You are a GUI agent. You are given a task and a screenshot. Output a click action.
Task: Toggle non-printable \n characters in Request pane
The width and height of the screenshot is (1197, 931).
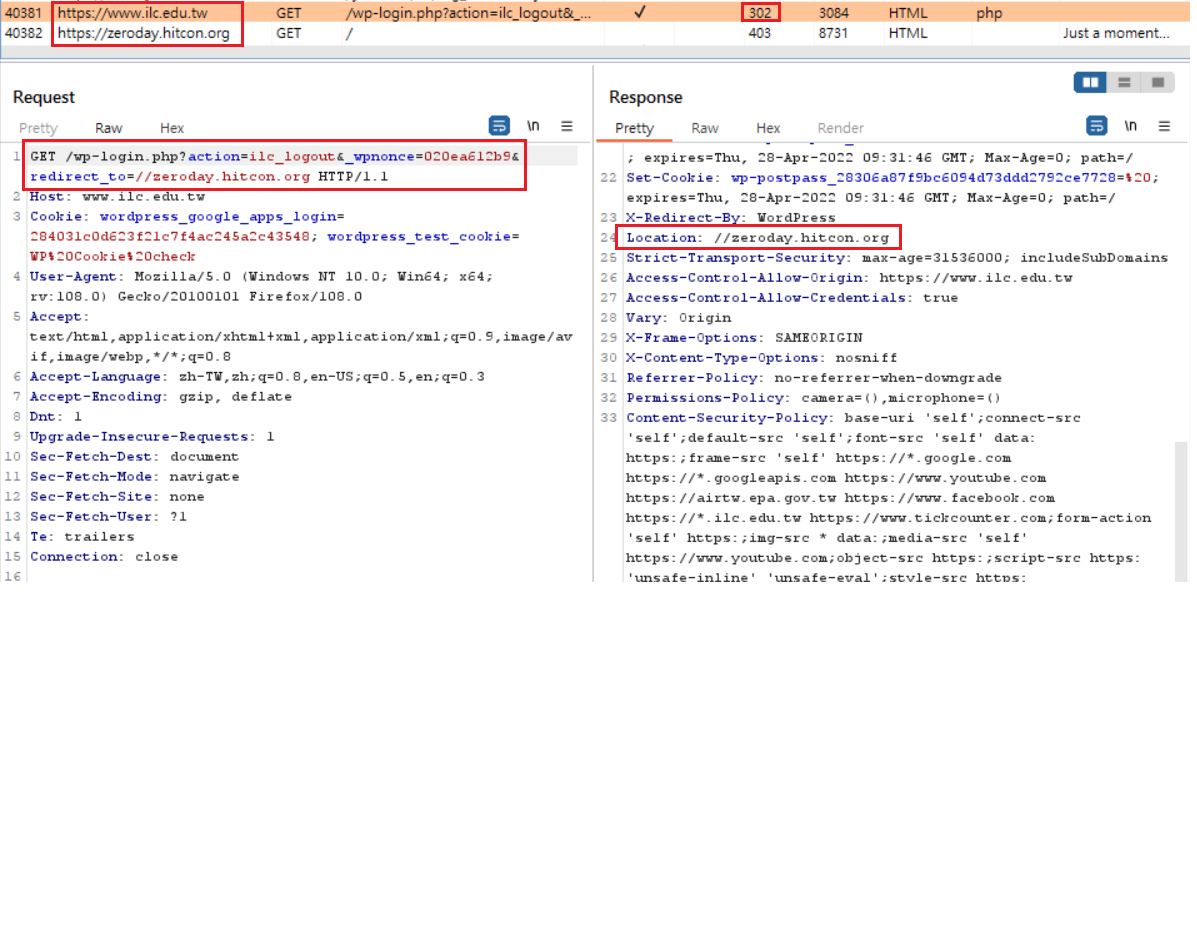[533, 126]
